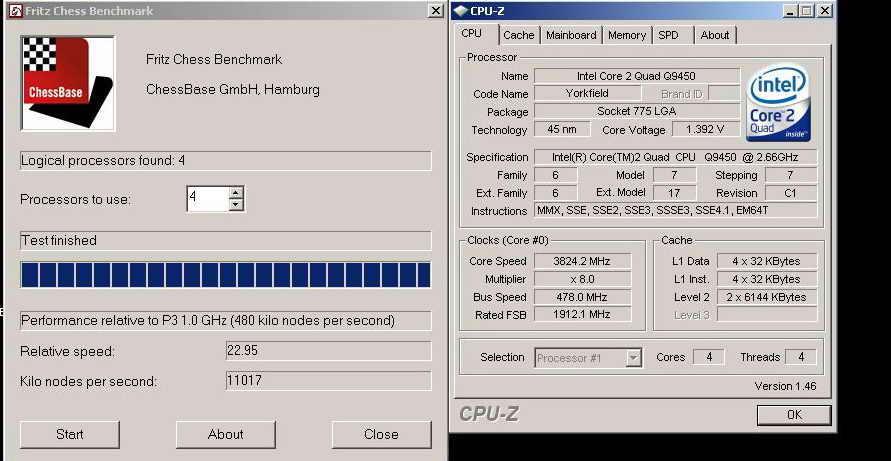The height and width of the screenshot is (461, 891).
Task: Click the Core Voltage value 1.392 V
Action: (x=706, y=130)
